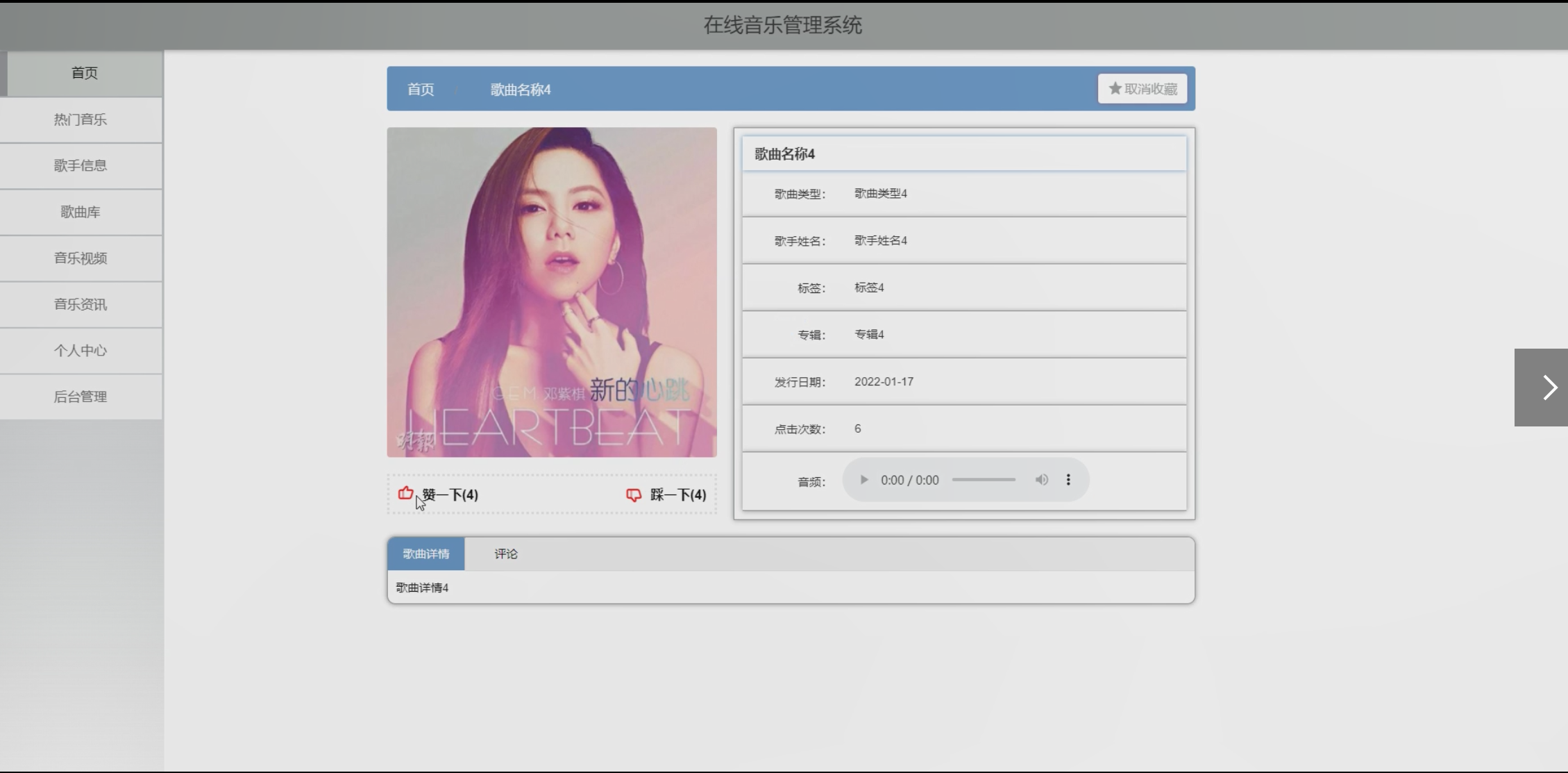This screenshot has width=1568, height=773.
Task: Play the audio with the play button
Action: click(863, 480)
